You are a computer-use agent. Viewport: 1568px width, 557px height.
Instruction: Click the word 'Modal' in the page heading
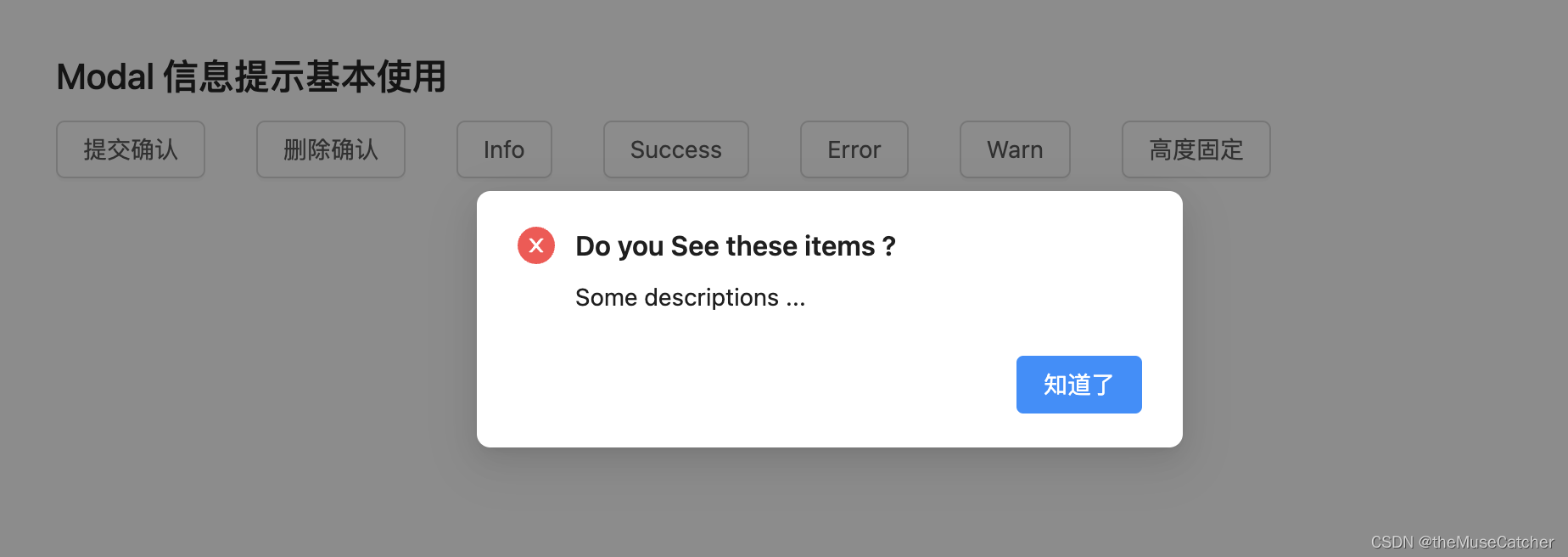click(105, 77)
